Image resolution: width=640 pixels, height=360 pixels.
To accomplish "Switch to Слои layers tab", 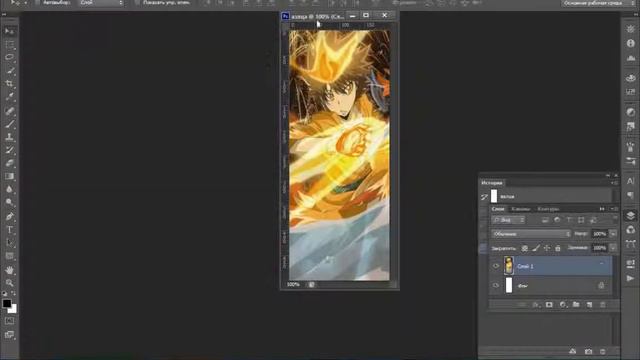I will [498, 209].
